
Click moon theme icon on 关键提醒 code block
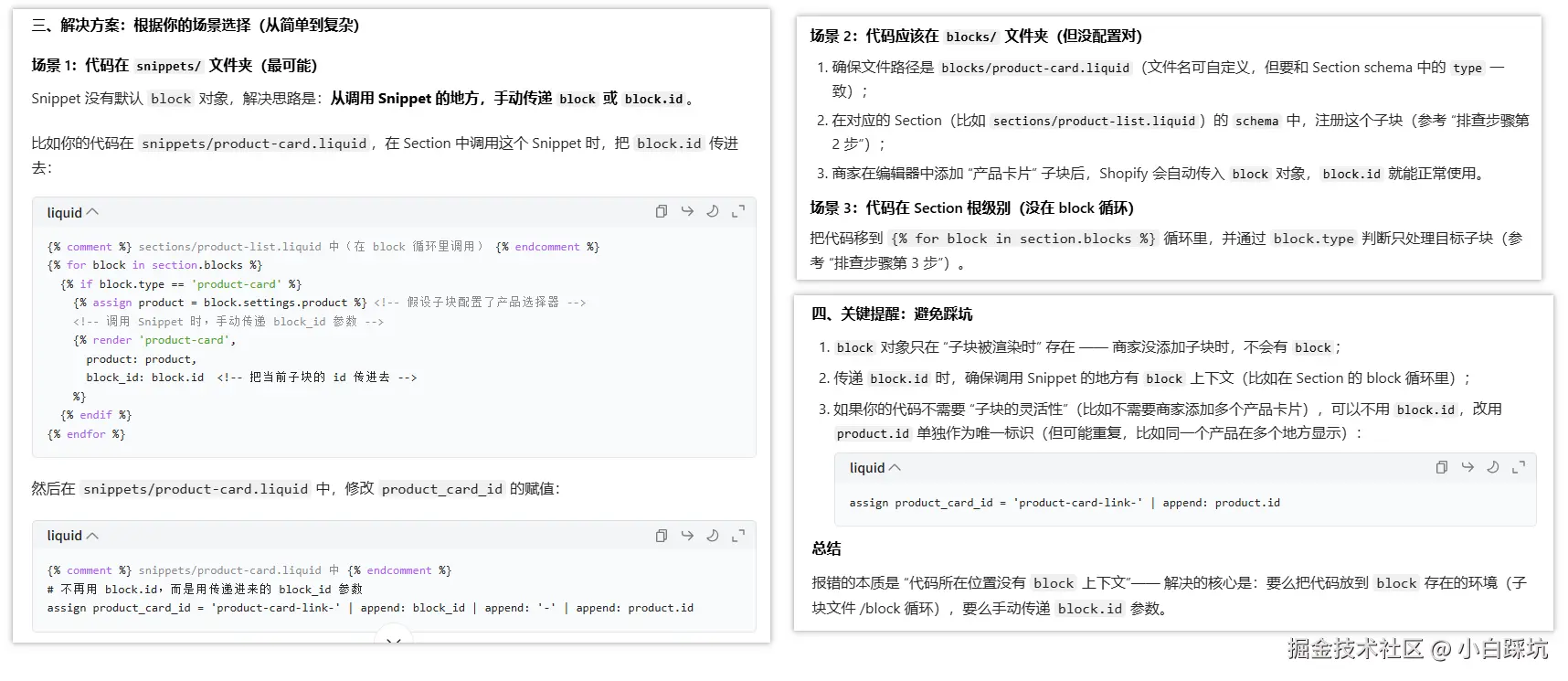click(1493, 467)
